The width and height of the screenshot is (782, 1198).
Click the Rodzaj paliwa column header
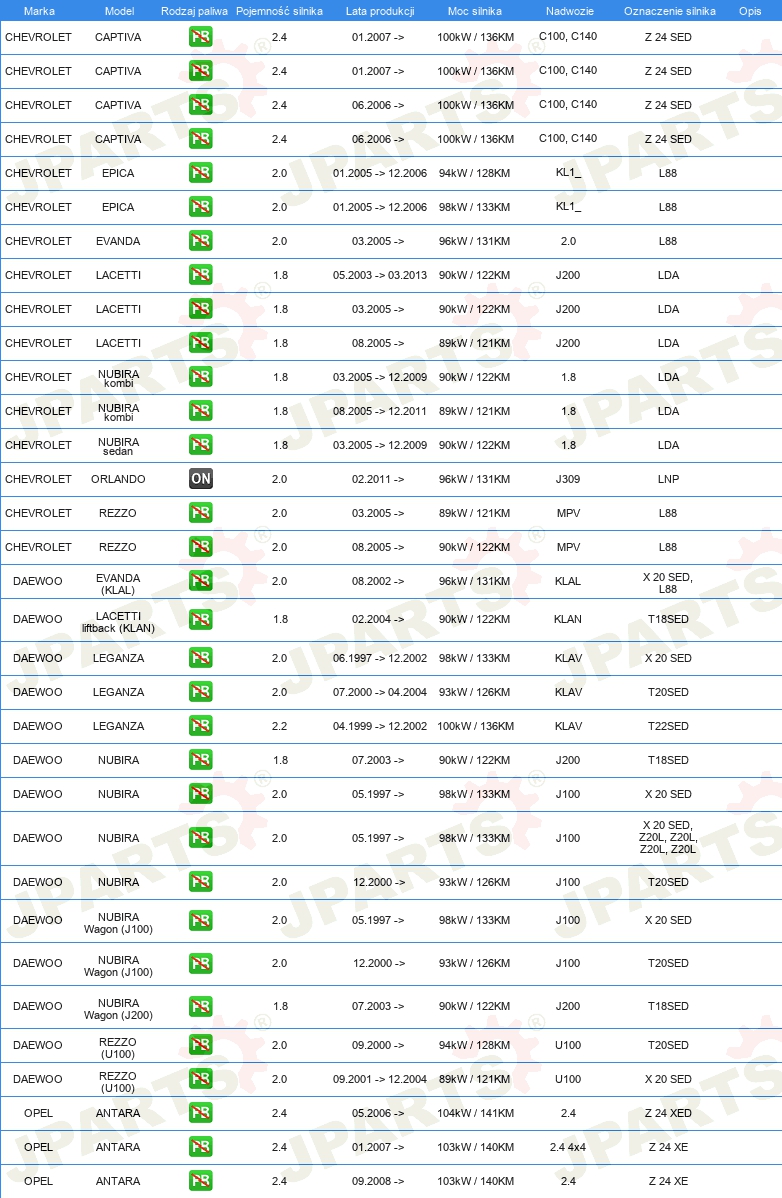(194, 11)
